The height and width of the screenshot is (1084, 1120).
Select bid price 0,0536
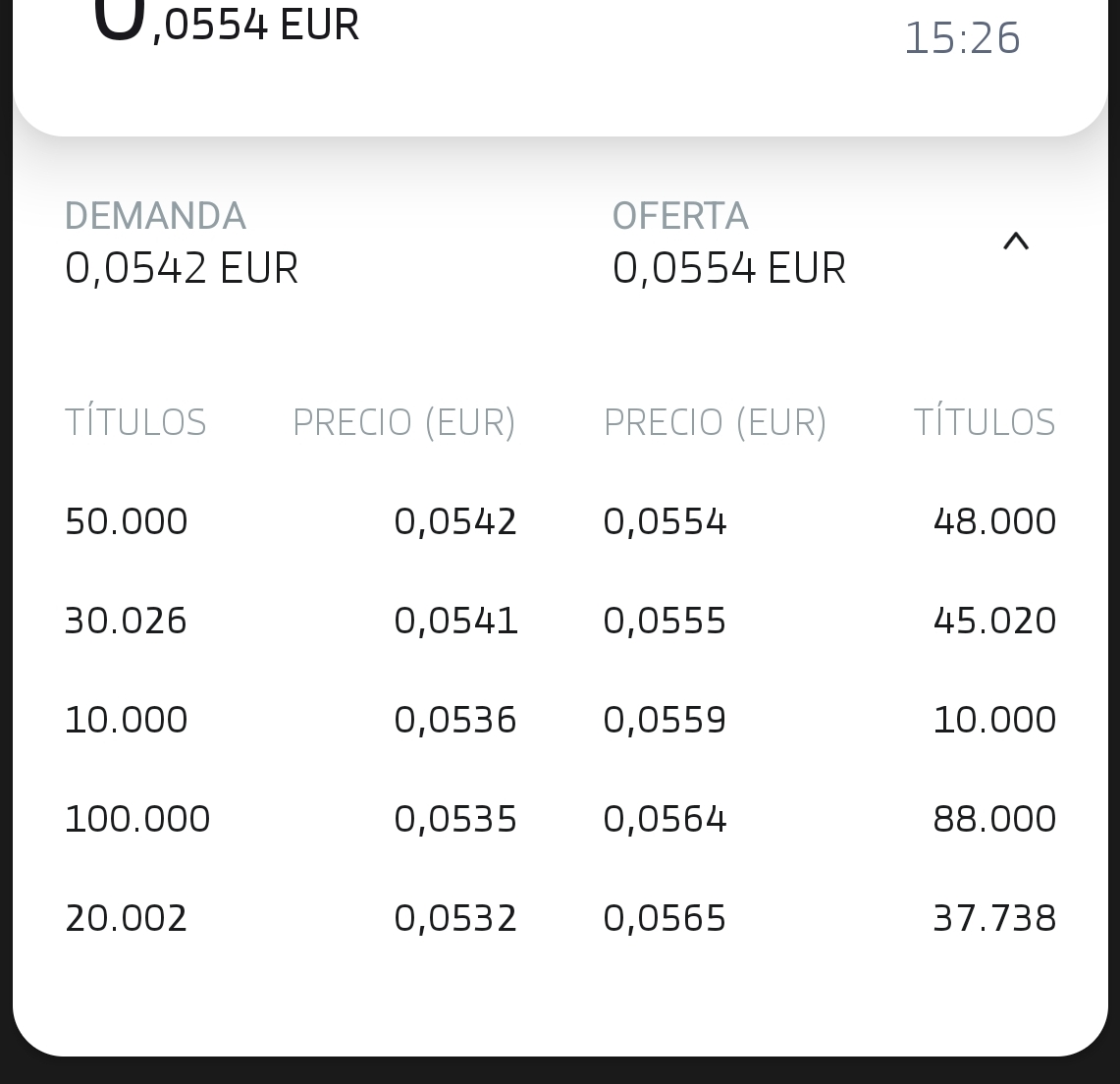coord(455,720)
